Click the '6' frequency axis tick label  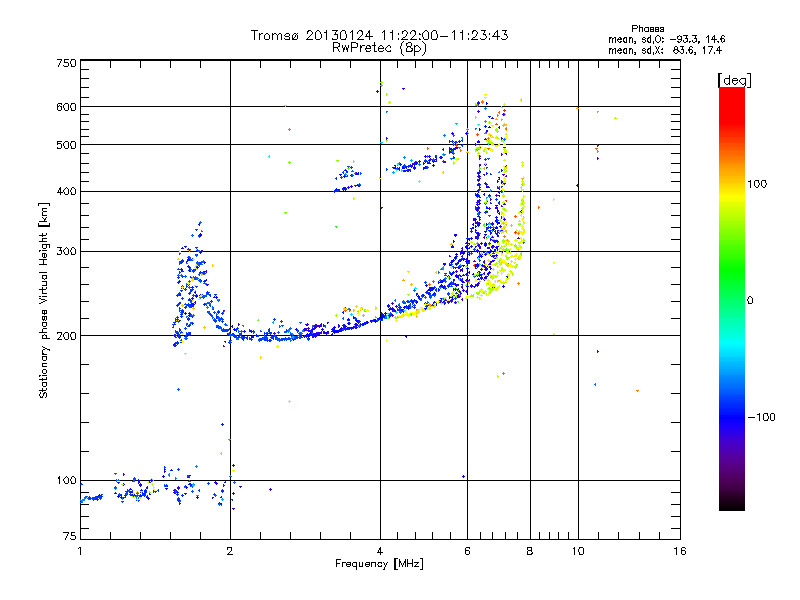point(467,551)
